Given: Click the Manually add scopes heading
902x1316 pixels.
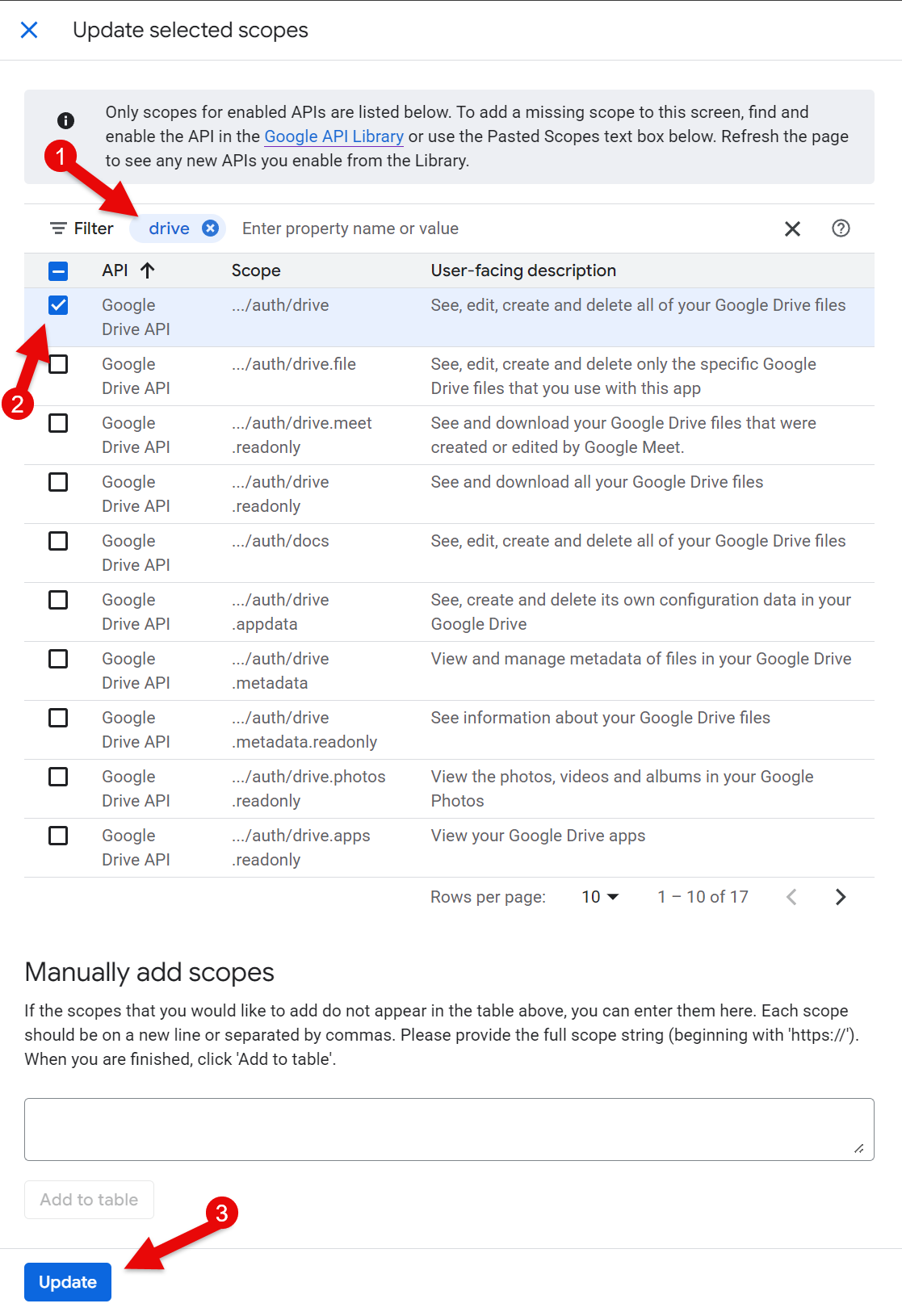Looking at the screenshot, I should pos(149,972).
